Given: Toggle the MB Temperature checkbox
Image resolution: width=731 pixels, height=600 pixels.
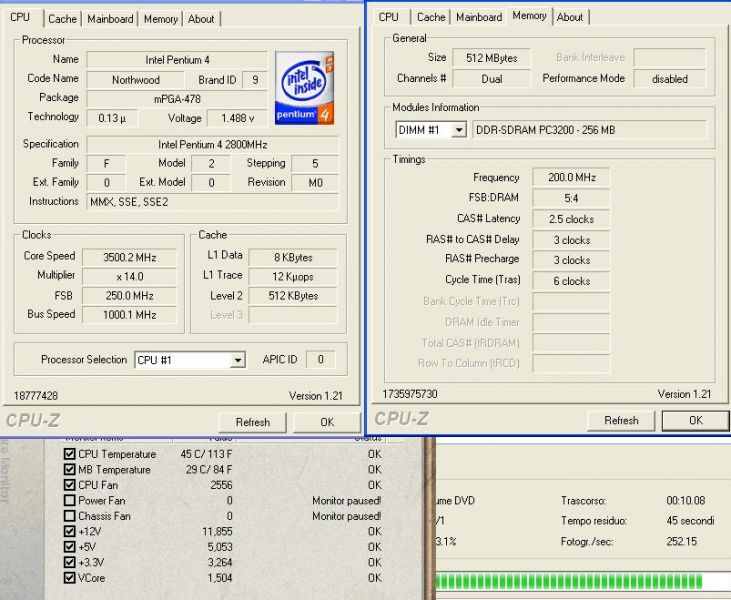Looking at the screenshot, I should [x=69, y=469].
